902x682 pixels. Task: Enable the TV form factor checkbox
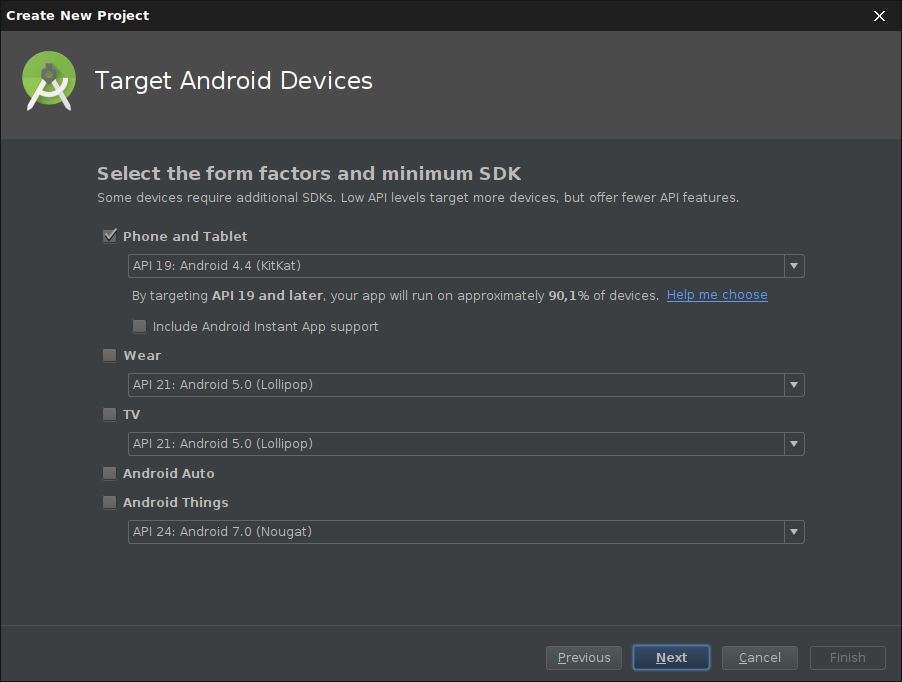(x=110, y=415)
